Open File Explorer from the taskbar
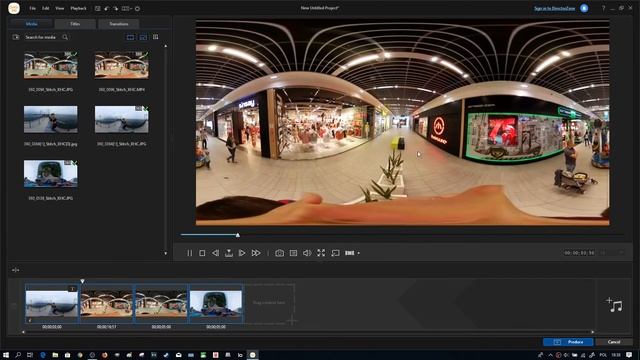This screenshot has height=360, width=640. [x=55, y=355]
